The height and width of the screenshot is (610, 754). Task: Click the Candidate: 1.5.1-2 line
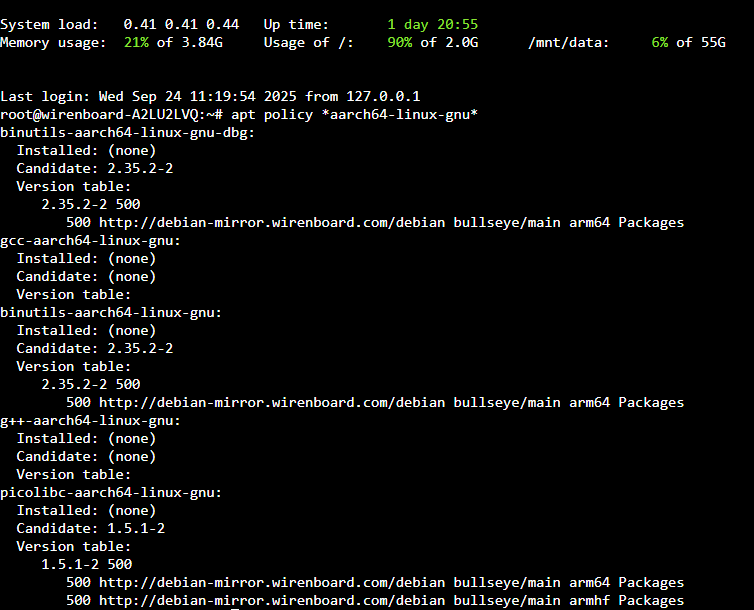[x=90, y=529]
